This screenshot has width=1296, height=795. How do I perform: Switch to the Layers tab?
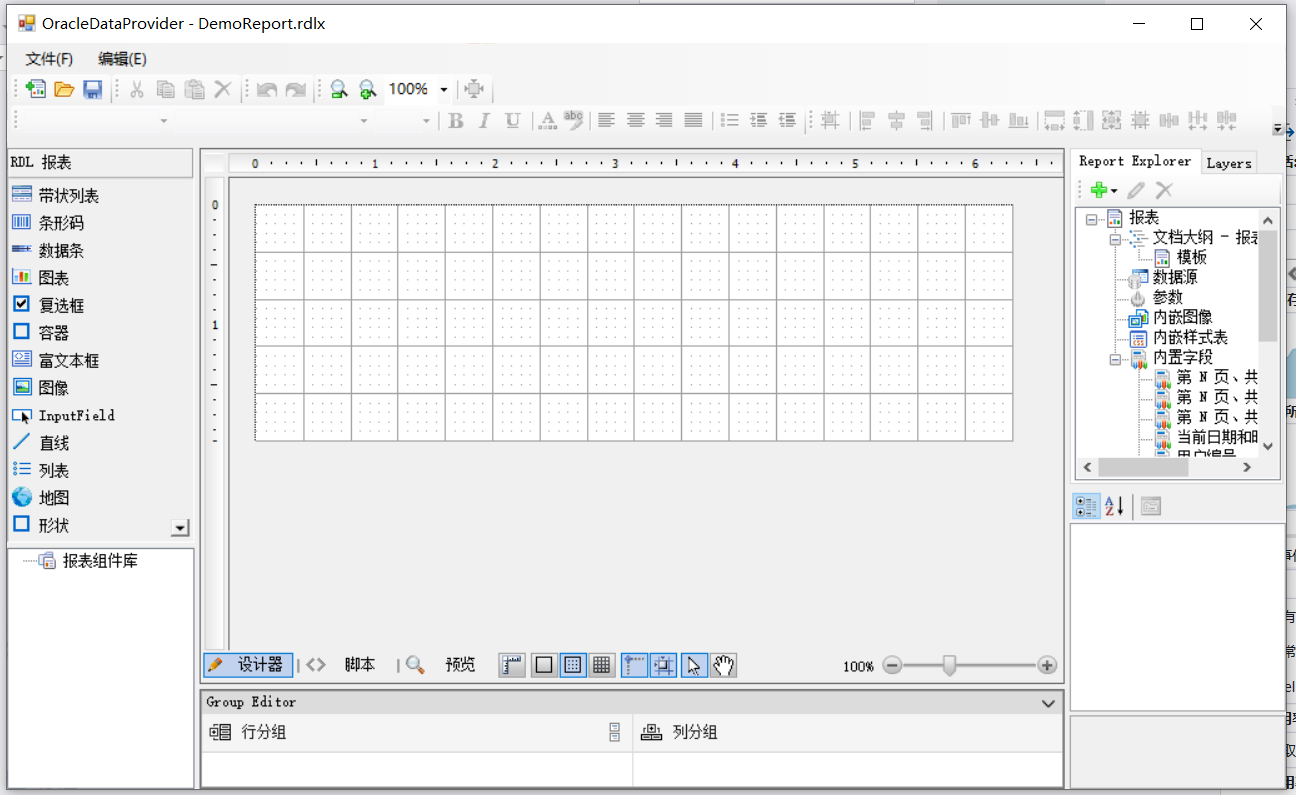(x=1229, y=162)
